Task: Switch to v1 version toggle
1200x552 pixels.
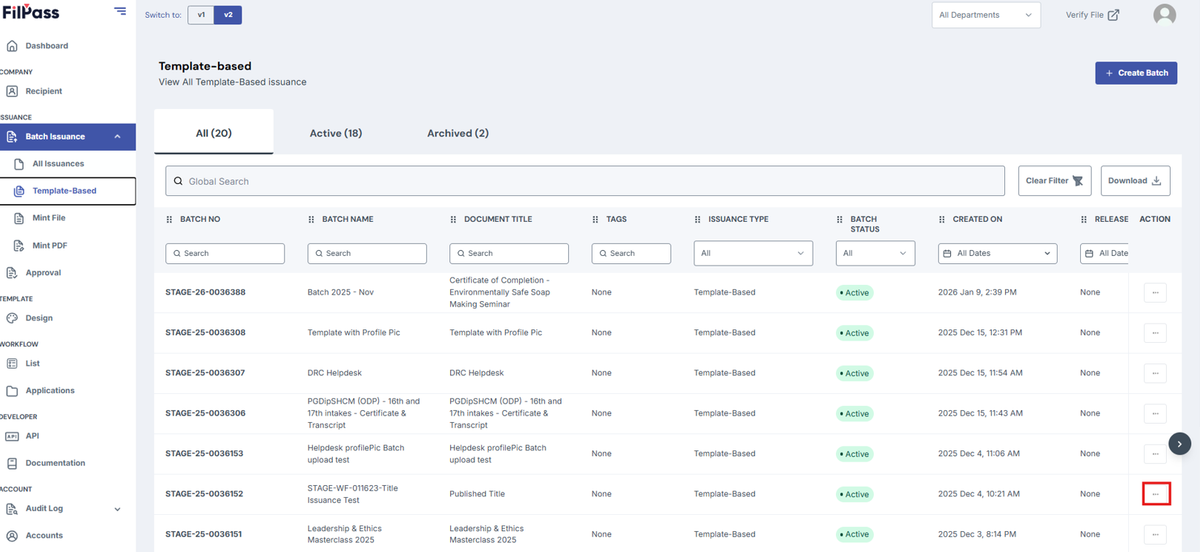Action: tap(200, 15)
